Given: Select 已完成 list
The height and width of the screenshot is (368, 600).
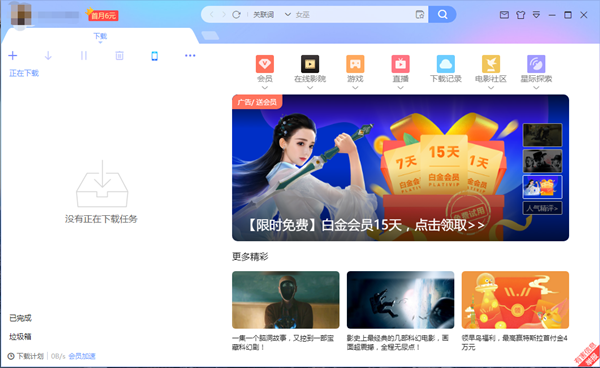Looking at the screenshot, I should [x=20, y=318].
